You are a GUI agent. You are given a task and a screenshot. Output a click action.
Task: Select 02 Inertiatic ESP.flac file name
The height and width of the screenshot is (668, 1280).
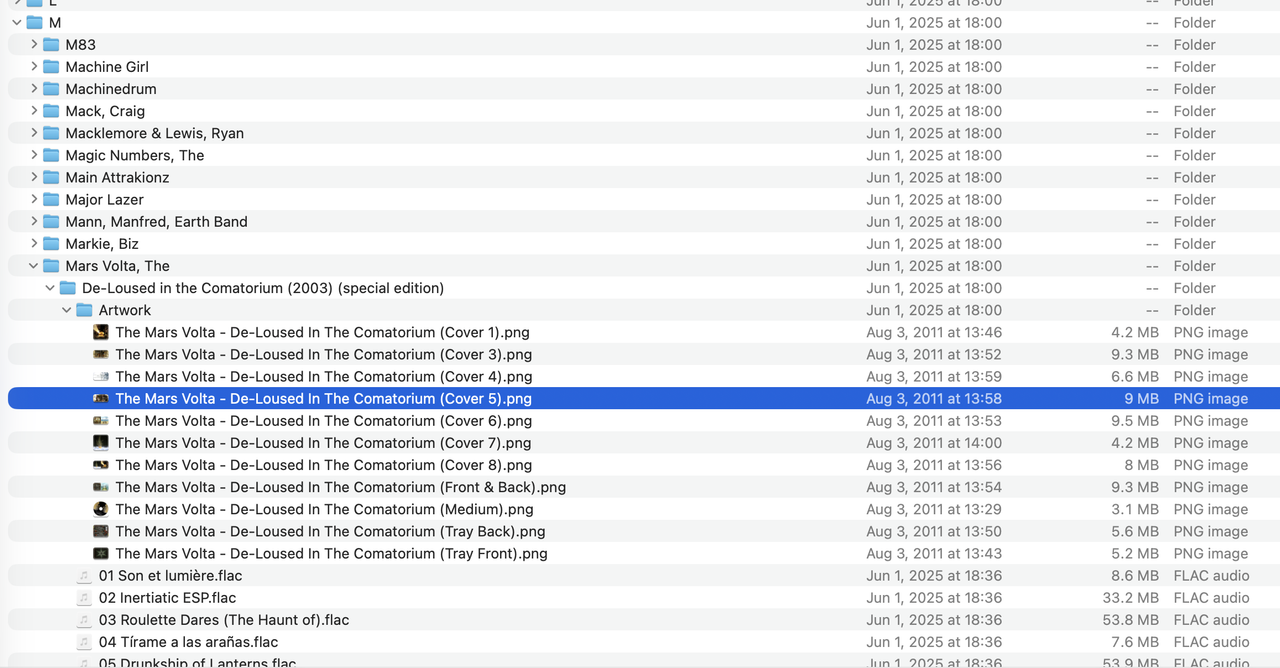(x=167, y=597)
